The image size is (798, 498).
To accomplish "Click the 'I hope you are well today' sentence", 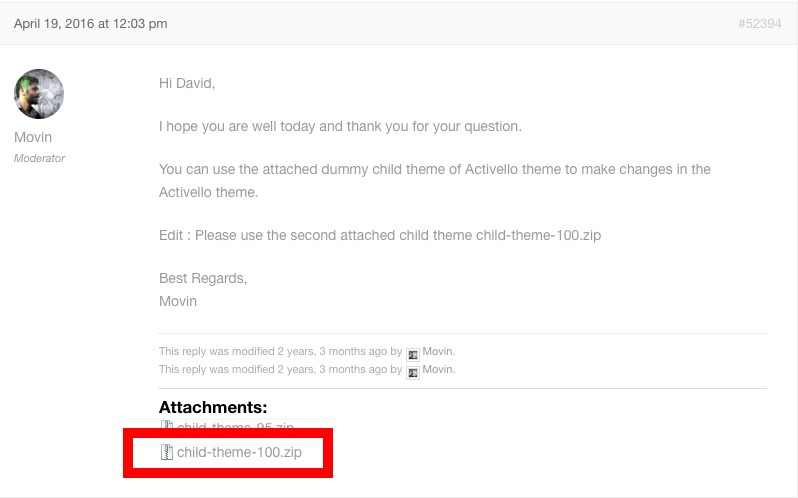I will pos(340,127).
